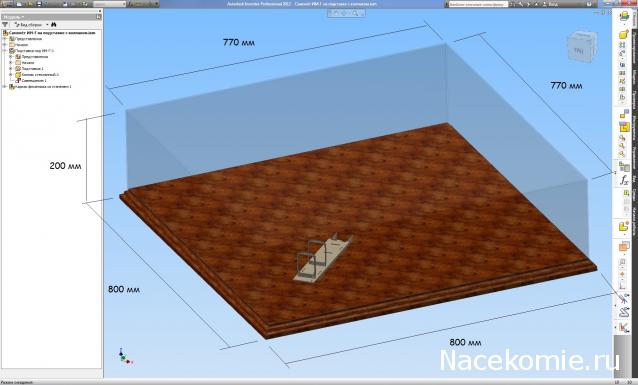638x385 pixels.
Task: Open the material dropdown in quick access toolbar
Action: pyautogui.click(x=109, y=4)
